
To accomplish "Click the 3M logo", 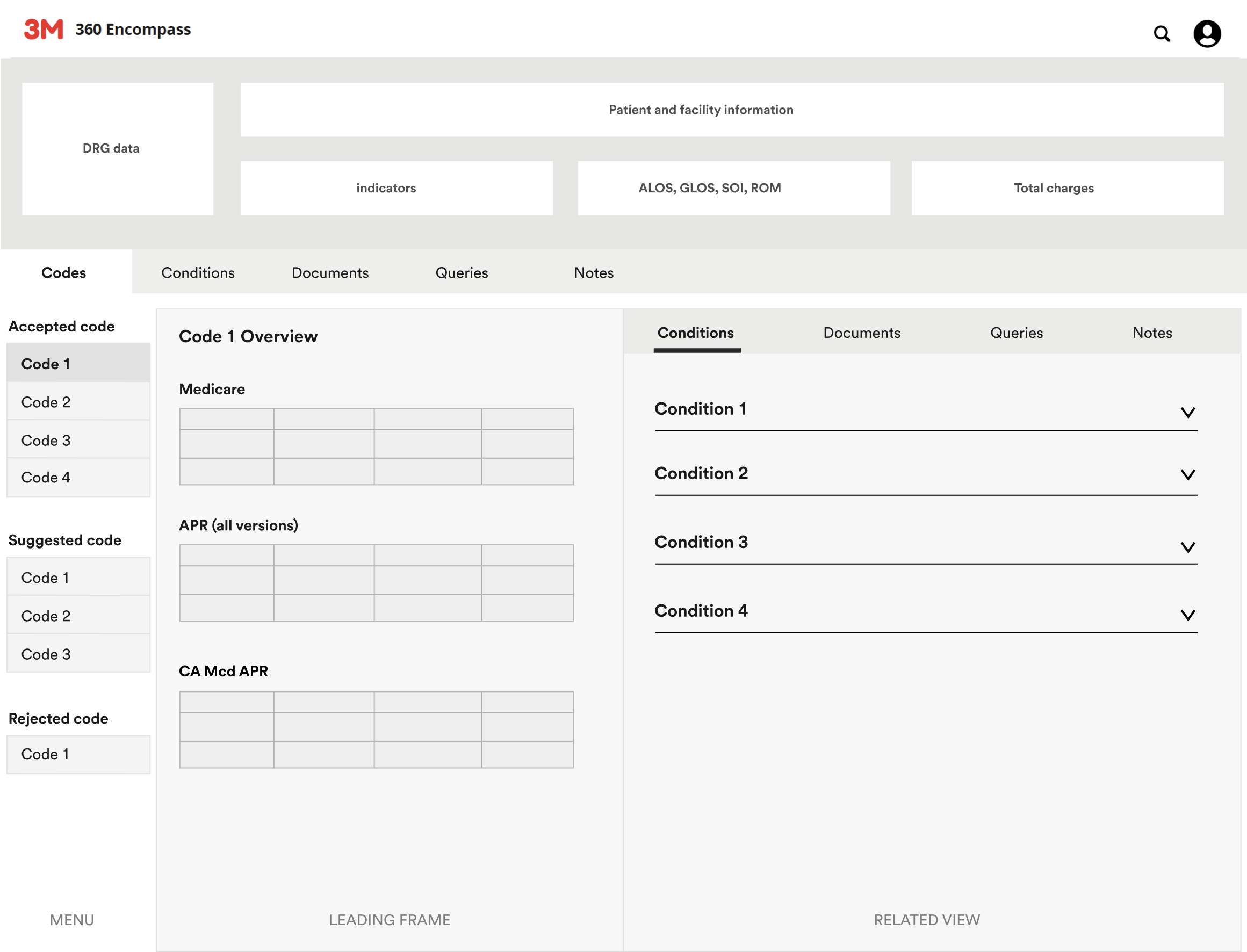I will click(43, 30).
